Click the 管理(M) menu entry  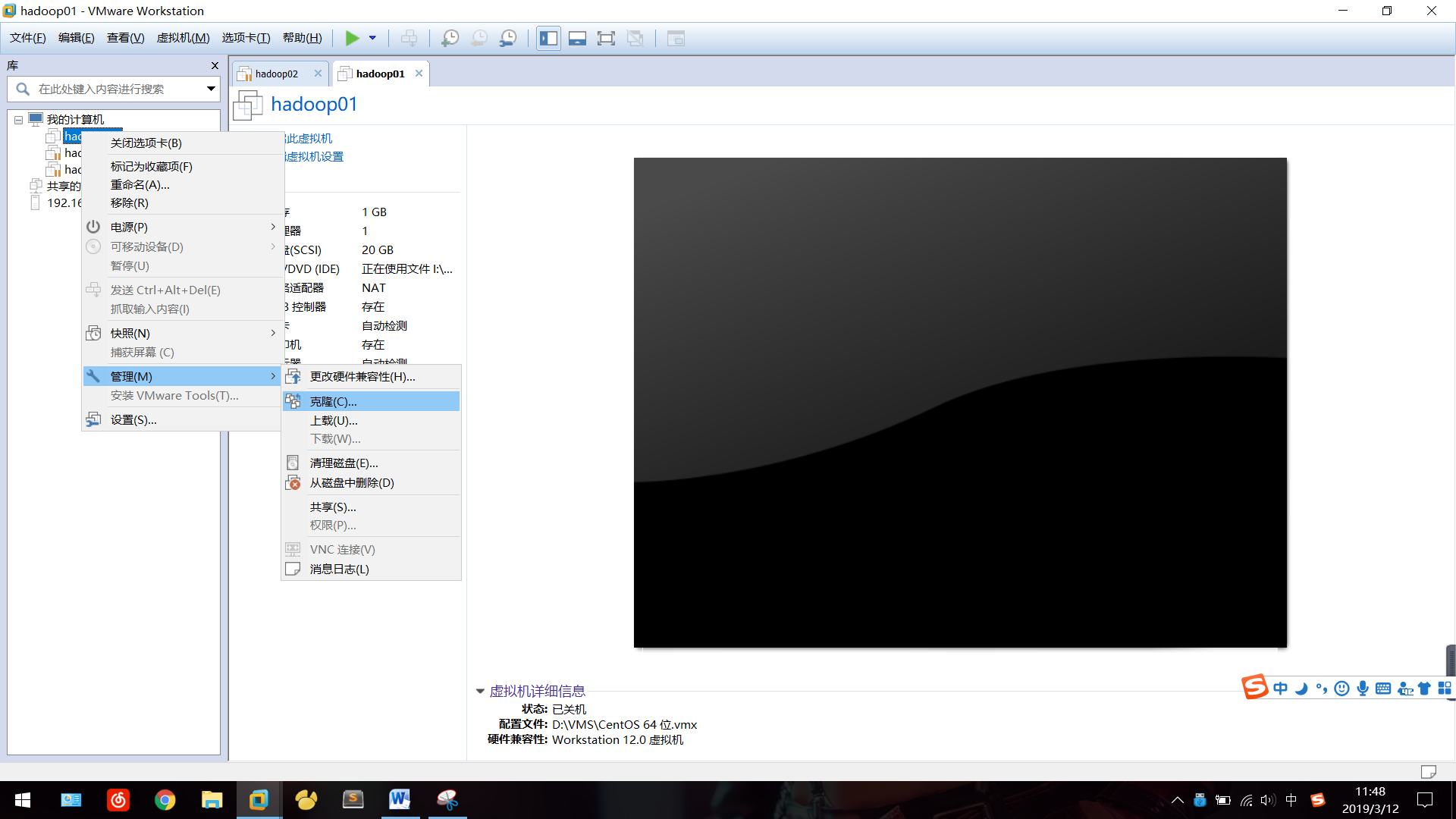(182, 377)
